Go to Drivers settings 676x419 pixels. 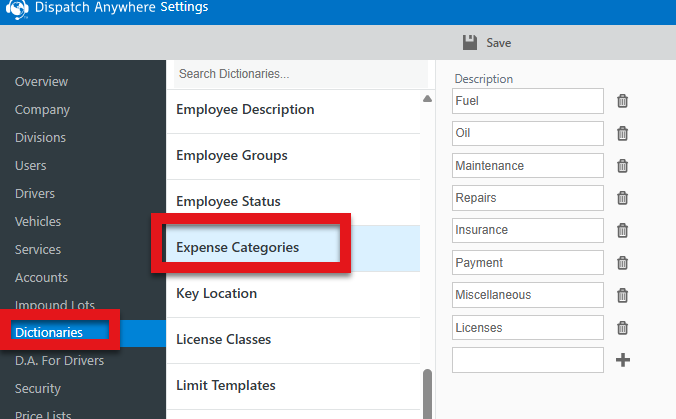[x=35, y=194]
